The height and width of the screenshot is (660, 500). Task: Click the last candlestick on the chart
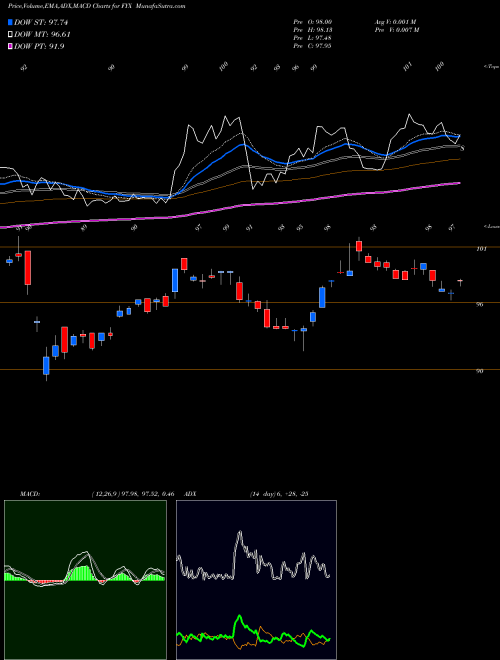click(x=460, y=282)
